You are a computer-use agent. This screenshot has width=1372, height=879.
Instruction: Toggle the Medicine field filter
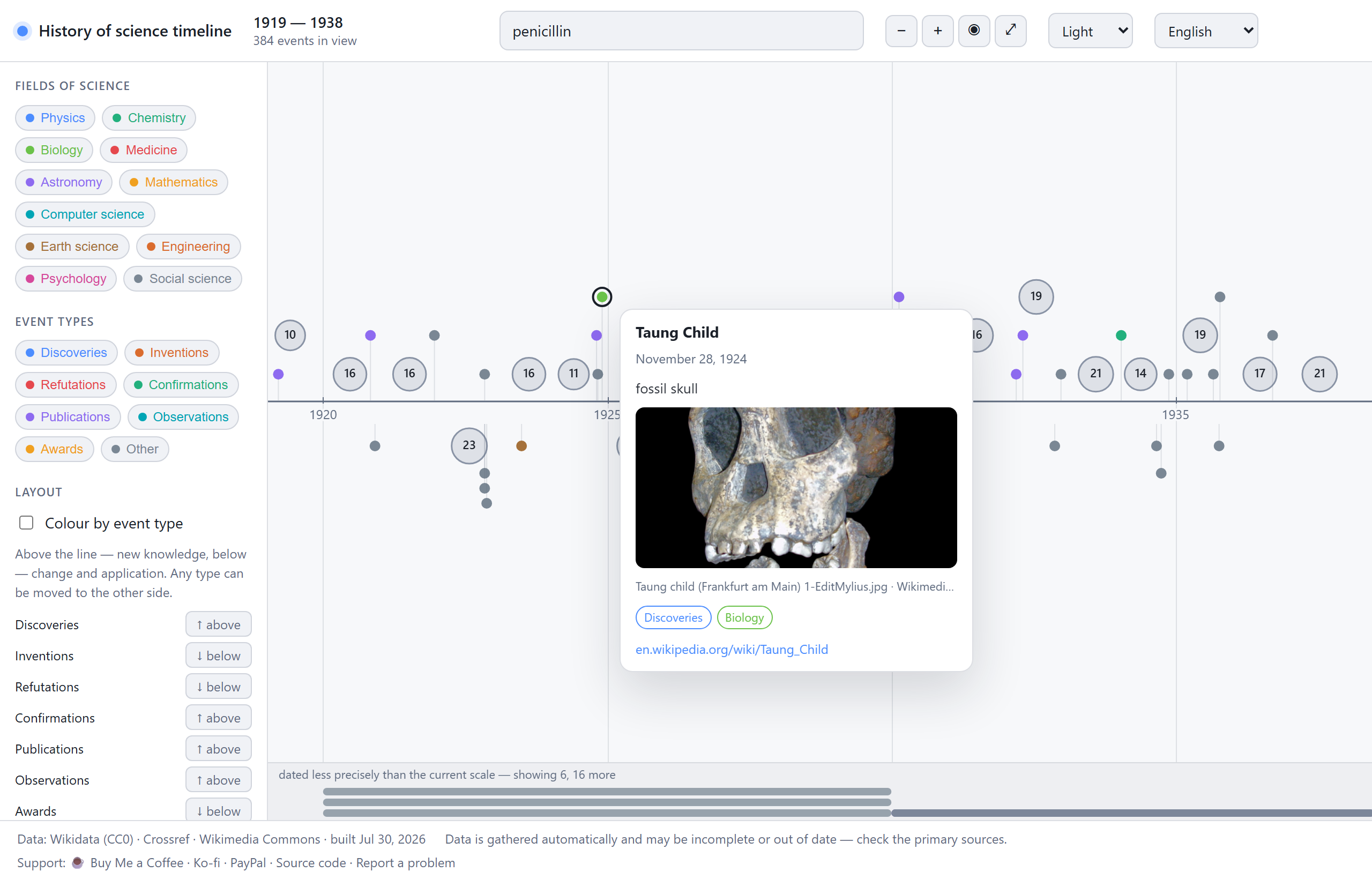[144, 150]
